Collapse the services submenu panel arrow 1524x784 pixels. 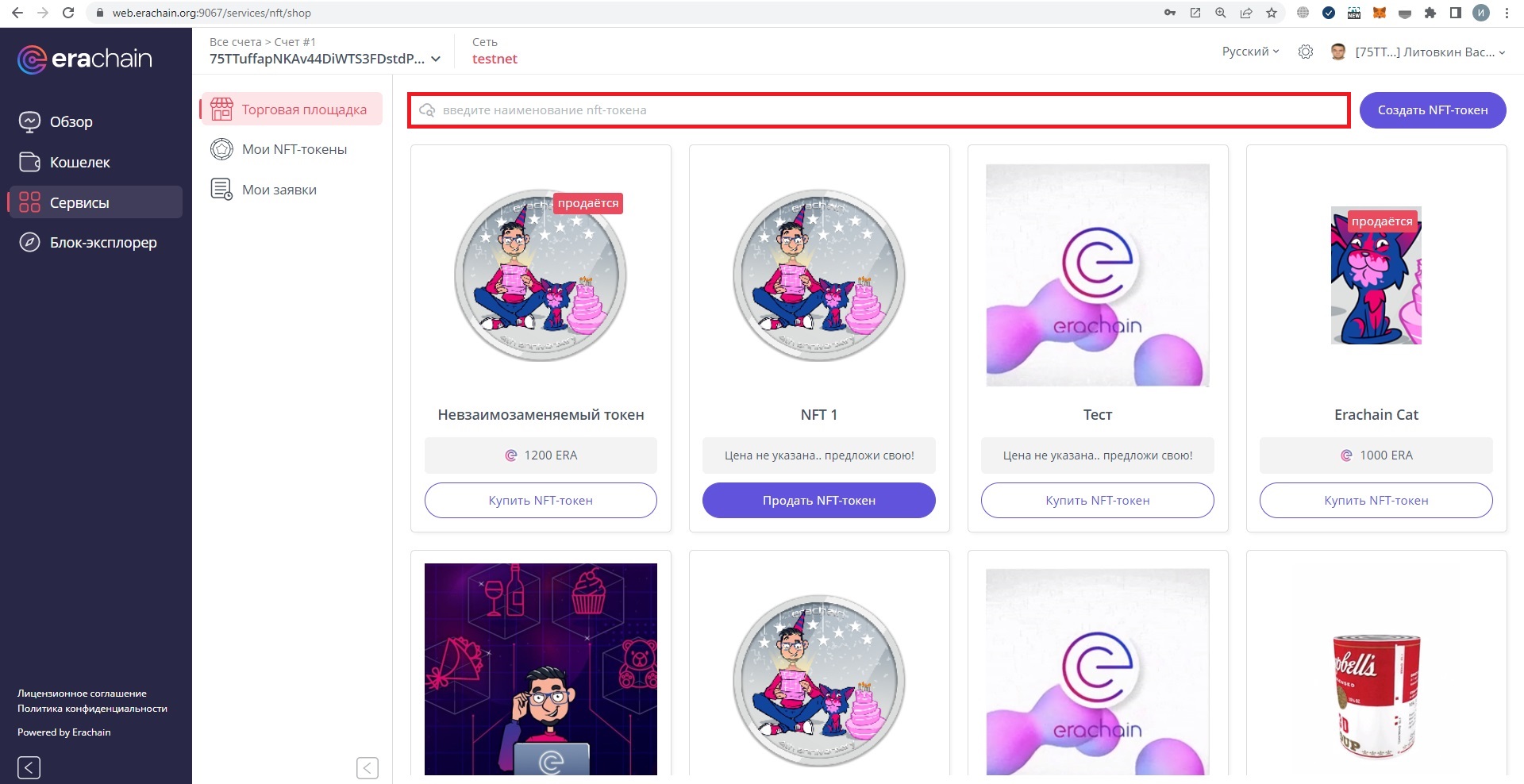367,767
